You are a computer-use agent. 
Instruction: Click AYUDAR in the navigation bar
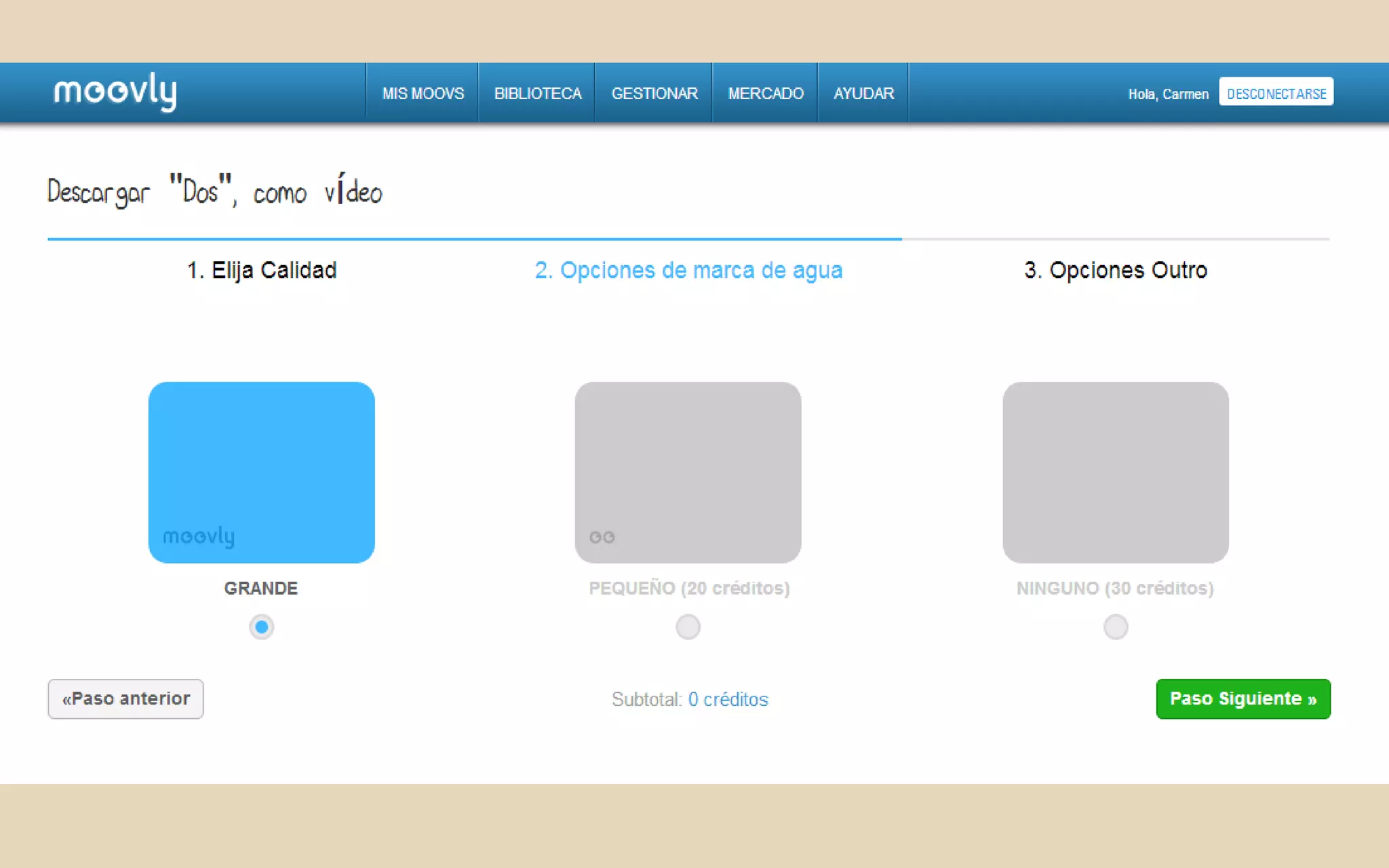pyautogui.click(x=863, y=94)
